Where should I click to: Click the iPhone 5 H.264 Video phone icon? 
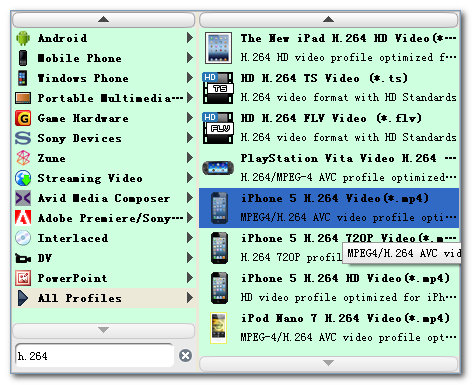(x=219, y=208)
